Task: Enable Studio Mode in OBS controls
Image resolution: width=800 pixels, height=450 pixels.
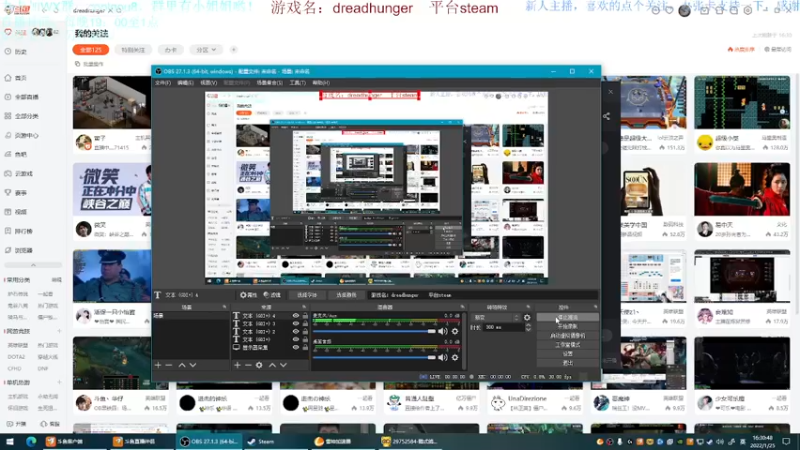Action: [x=567, y=345]
